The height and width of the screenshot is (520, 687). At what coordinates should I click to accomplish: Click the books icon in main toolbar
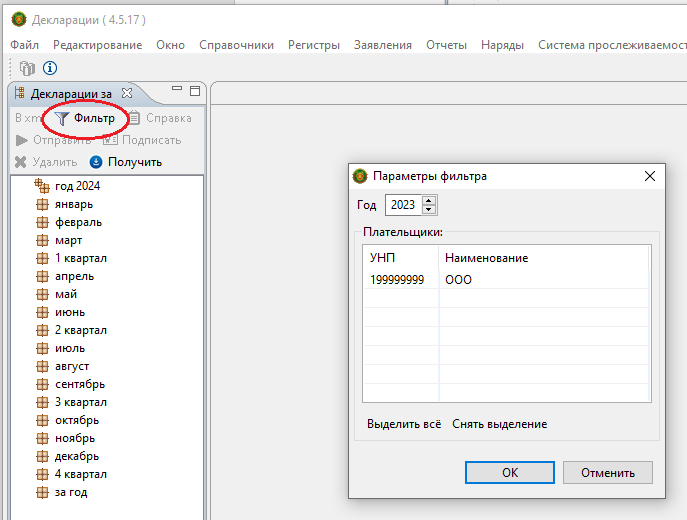pyautogui.click(x=27, y=68)
